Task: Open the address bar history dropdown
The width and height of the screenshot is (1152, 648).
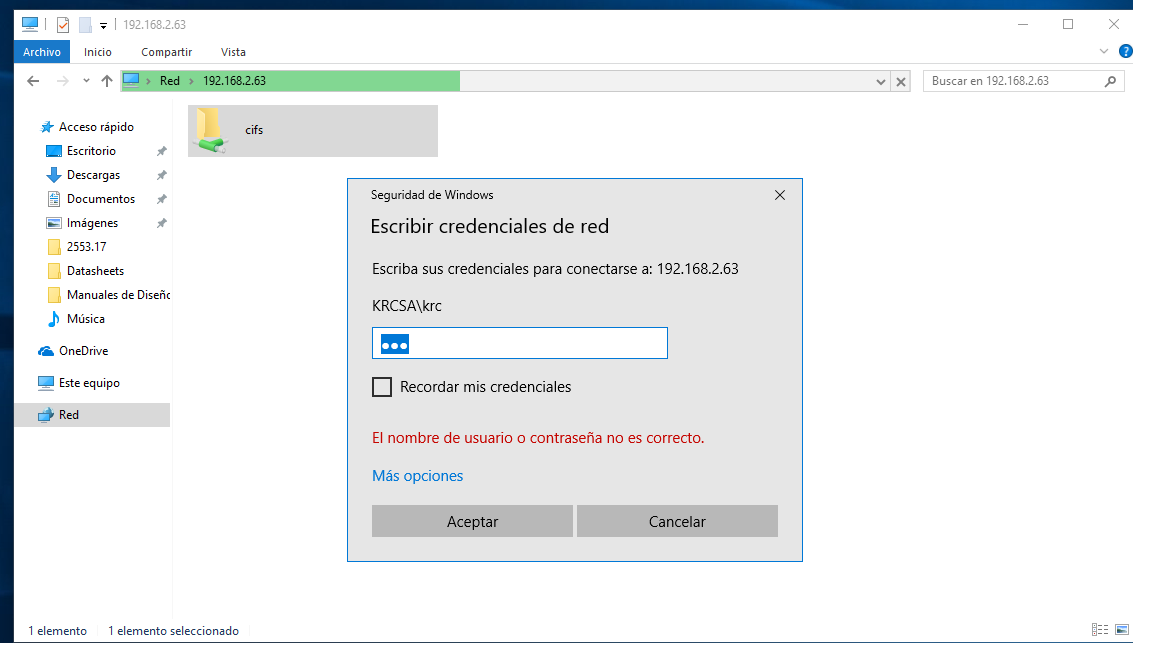Action: click(x=880, y=82)
